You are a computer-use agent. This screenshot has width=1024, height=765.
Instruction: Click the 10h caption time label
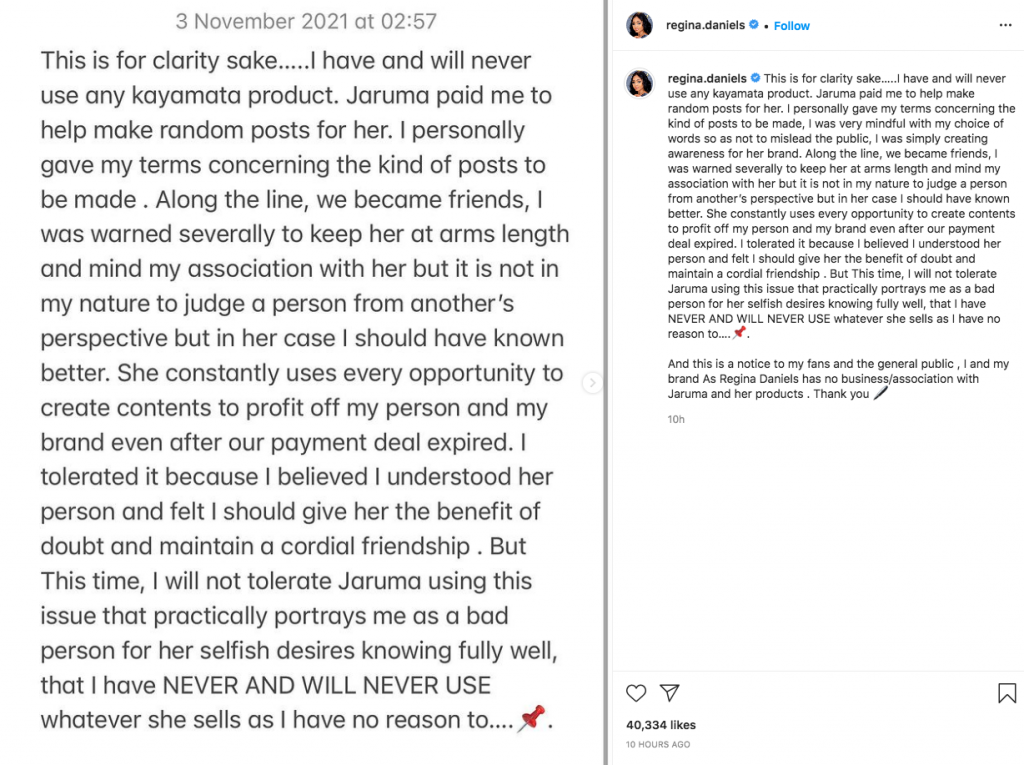pos(676,419)
